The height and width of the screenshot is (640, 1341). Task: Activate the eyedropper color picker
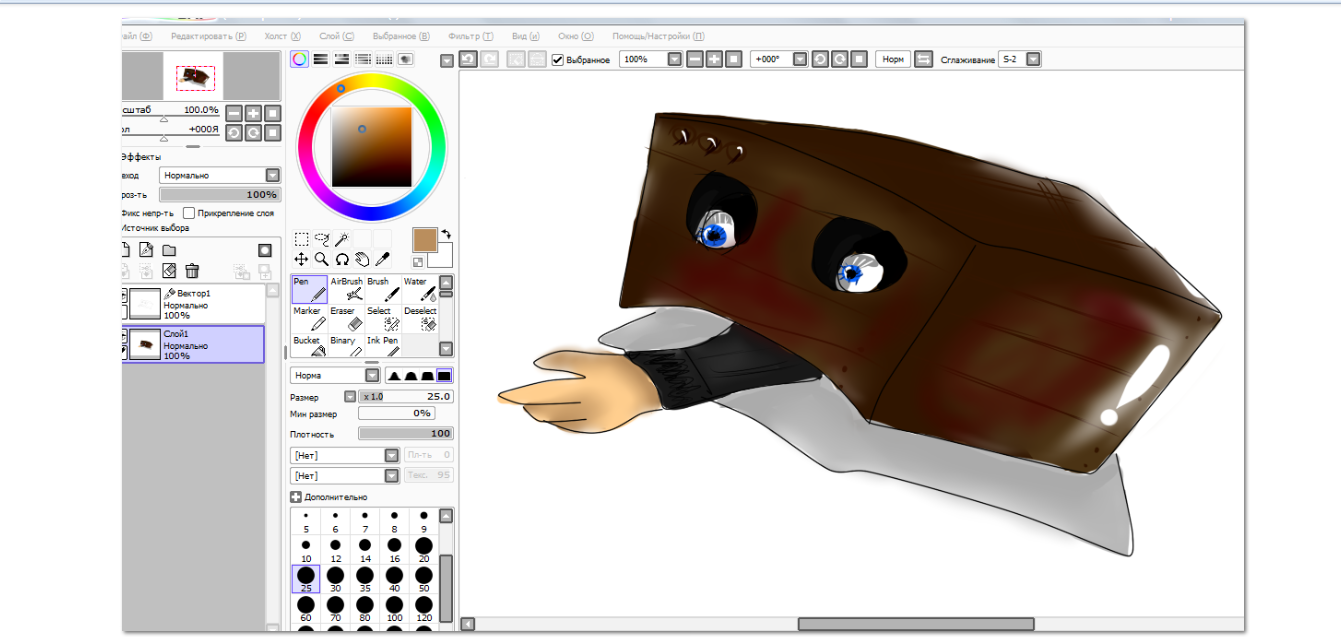pyautogui.click(x=382, y=258)
